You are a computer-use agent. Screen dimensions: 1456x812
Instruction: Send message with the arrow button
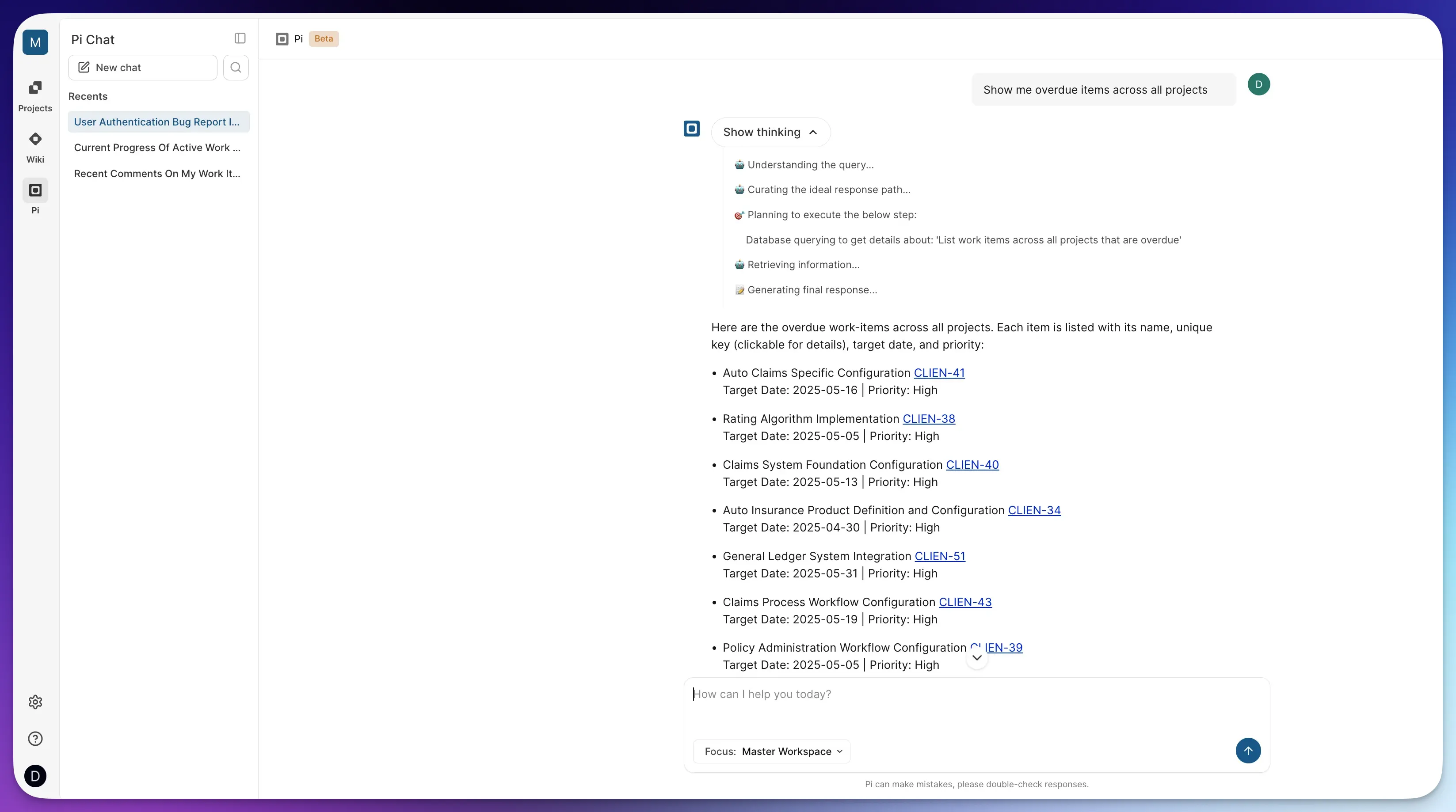click(x=1249, y=751)
